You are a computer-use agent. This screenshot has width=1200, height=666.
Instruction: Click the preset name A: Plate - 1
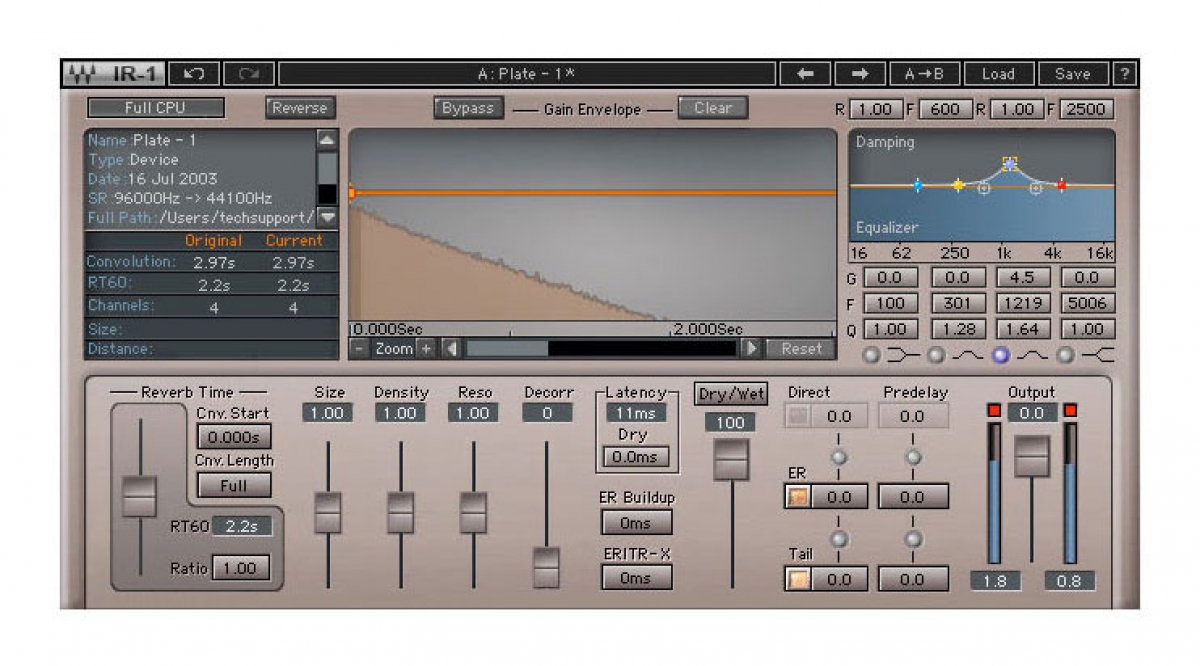[x=527, y=74]
